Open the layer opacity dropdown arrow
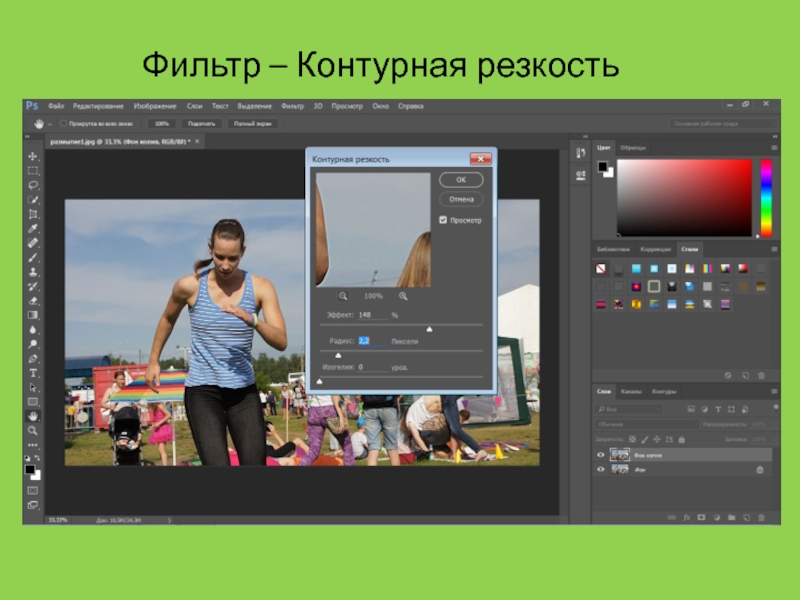This screenshot has width=800, height=600. (x=776, y=424)
